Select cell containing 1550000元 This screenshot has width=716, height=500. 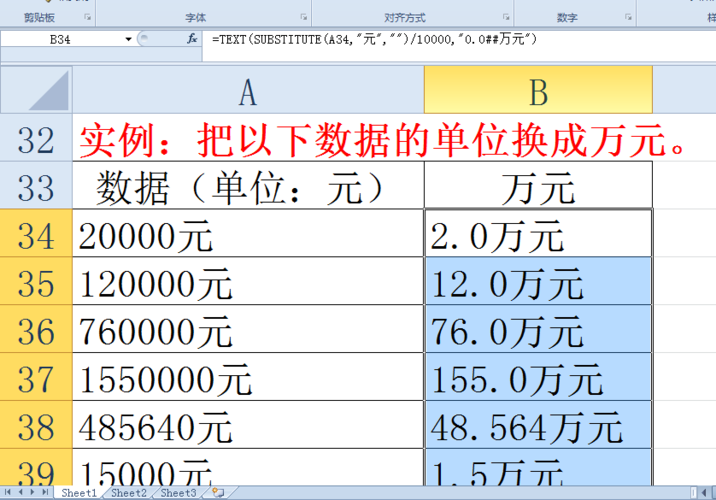click(x=248, y=377)
